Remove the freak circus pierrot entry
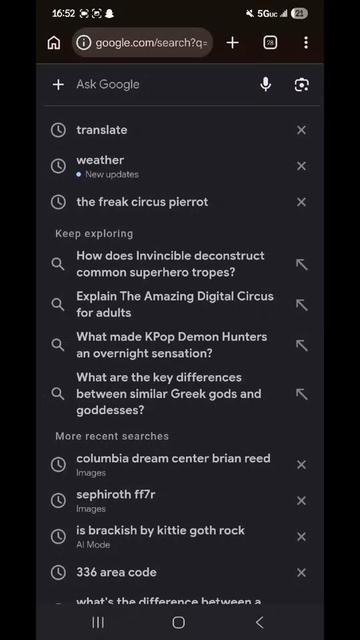 point(301,202)
